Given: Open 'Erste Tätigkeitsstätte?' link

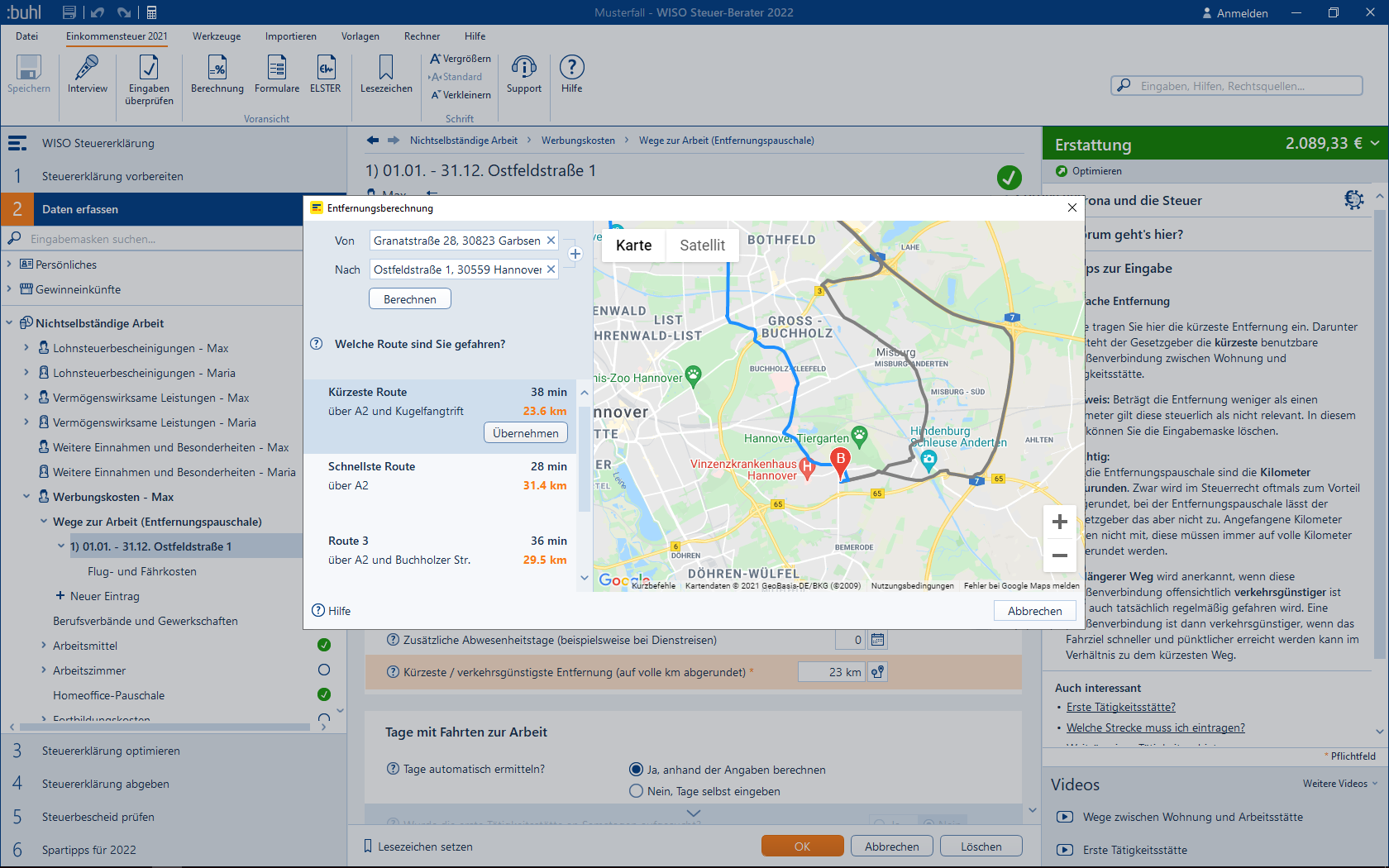Looking at the screenshot, I should pyautogui.click(x=1120, y=708).
